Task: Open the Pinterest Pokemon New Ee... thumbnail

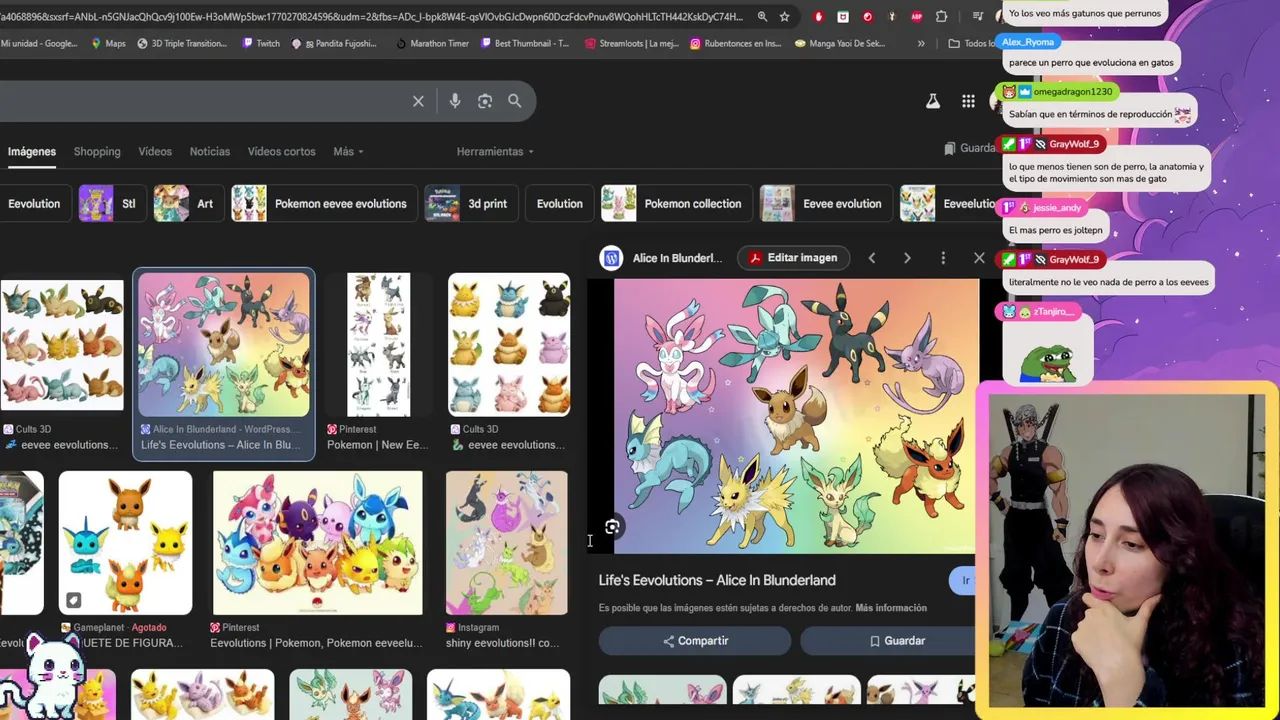Action: 378,345
